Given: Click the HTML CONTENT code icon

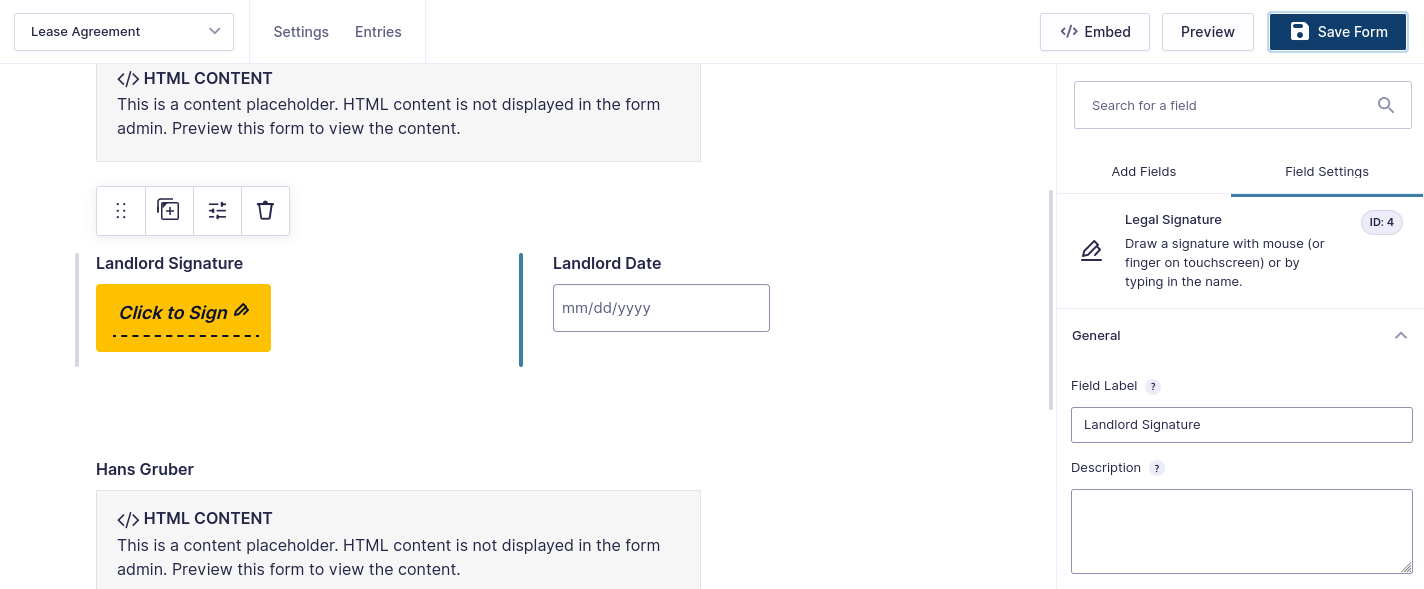Looking at the screenshot, I should tap(129, 78).
